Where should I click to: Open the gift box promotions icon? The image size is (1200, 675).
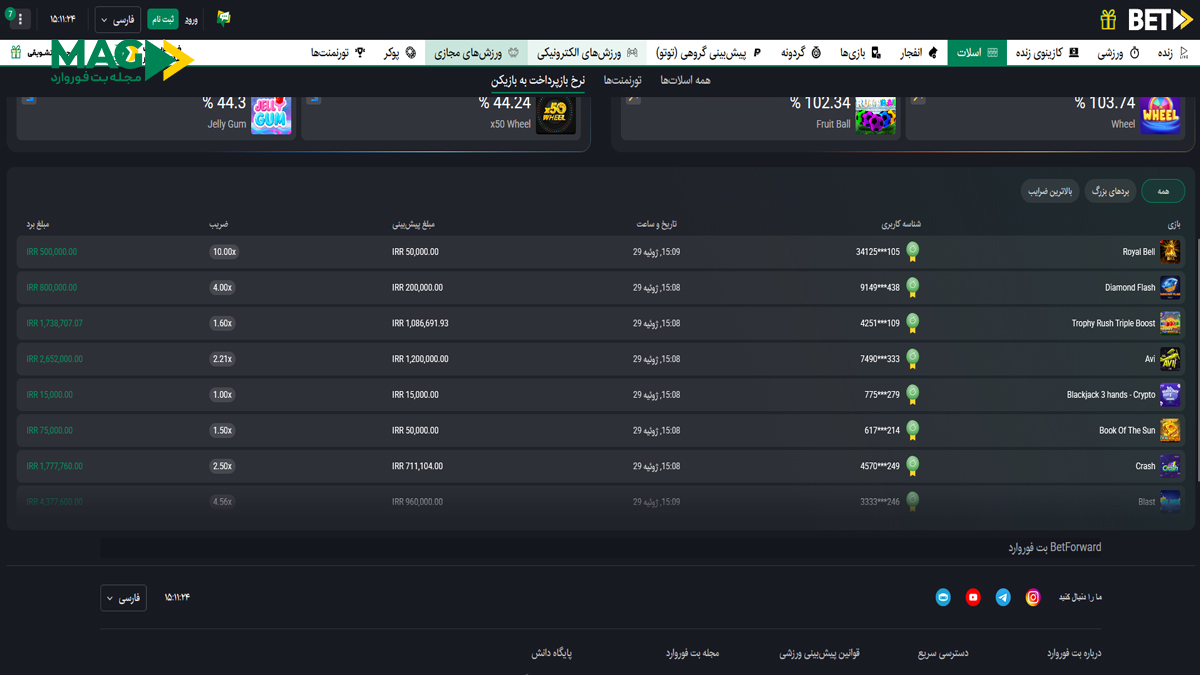coord(1107,20)
